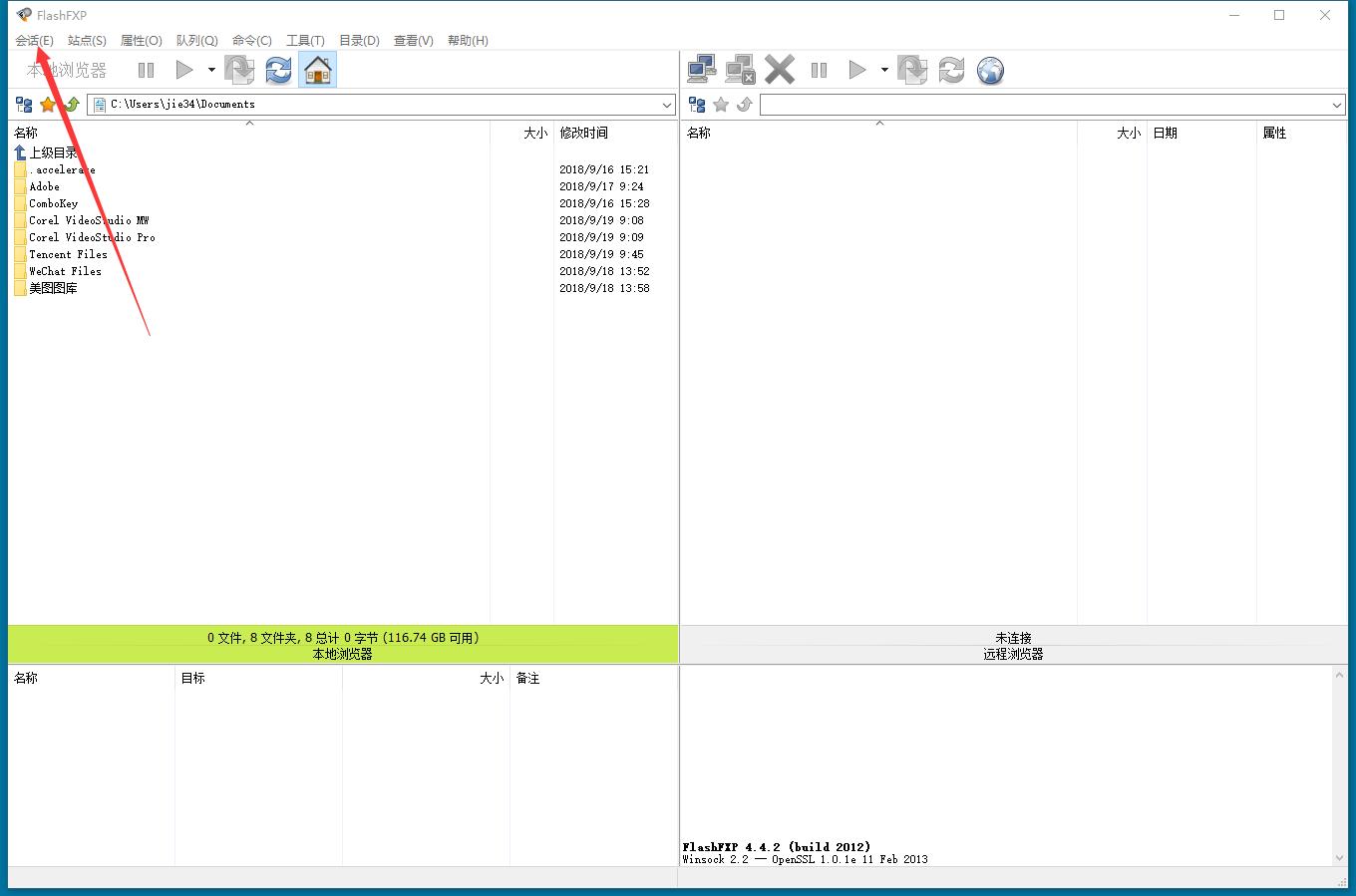Click the queue pane's 目标 column header
The width and height of the screenshot is (1356, 896).
click(x=258, y=678)
